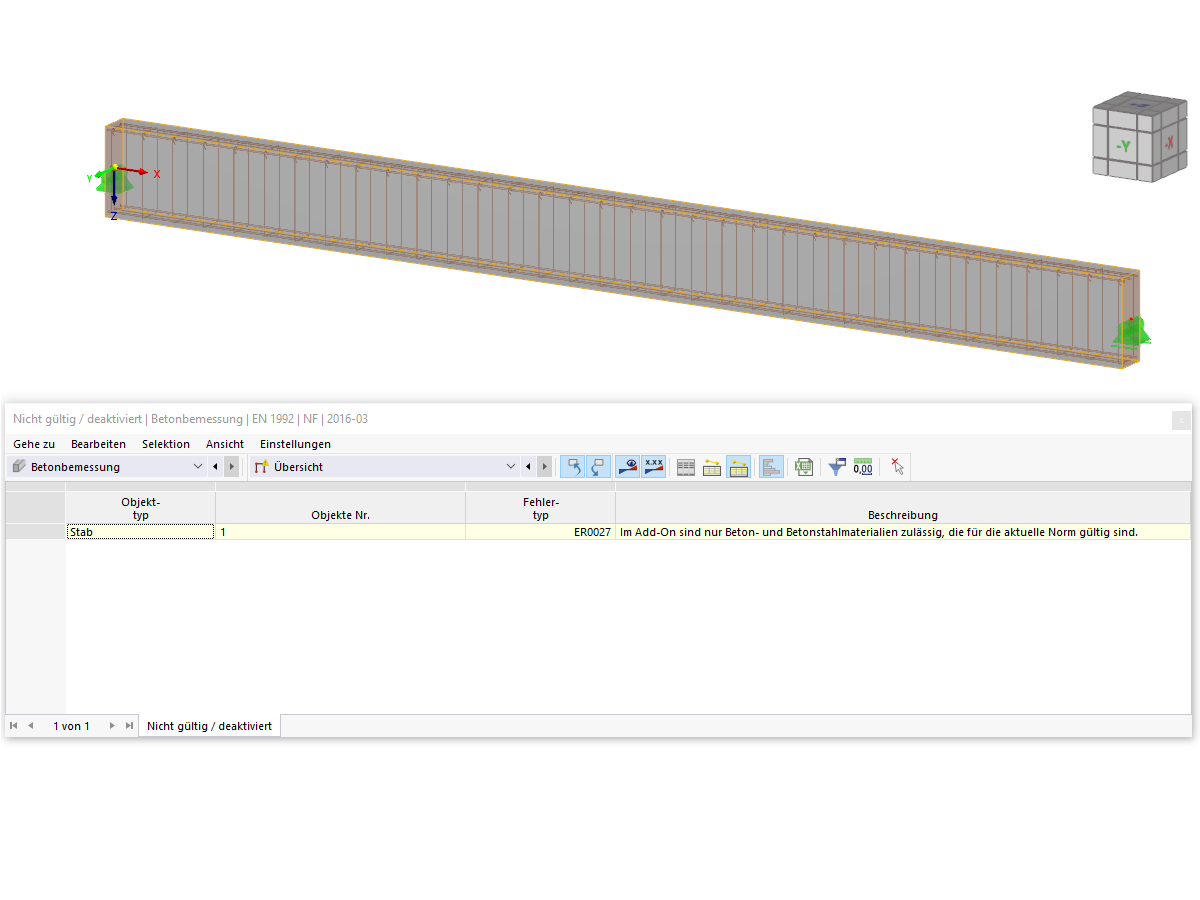Go to next entry of Übersicht combo
Screen dimensions: 1200x900
coord(545,467)
